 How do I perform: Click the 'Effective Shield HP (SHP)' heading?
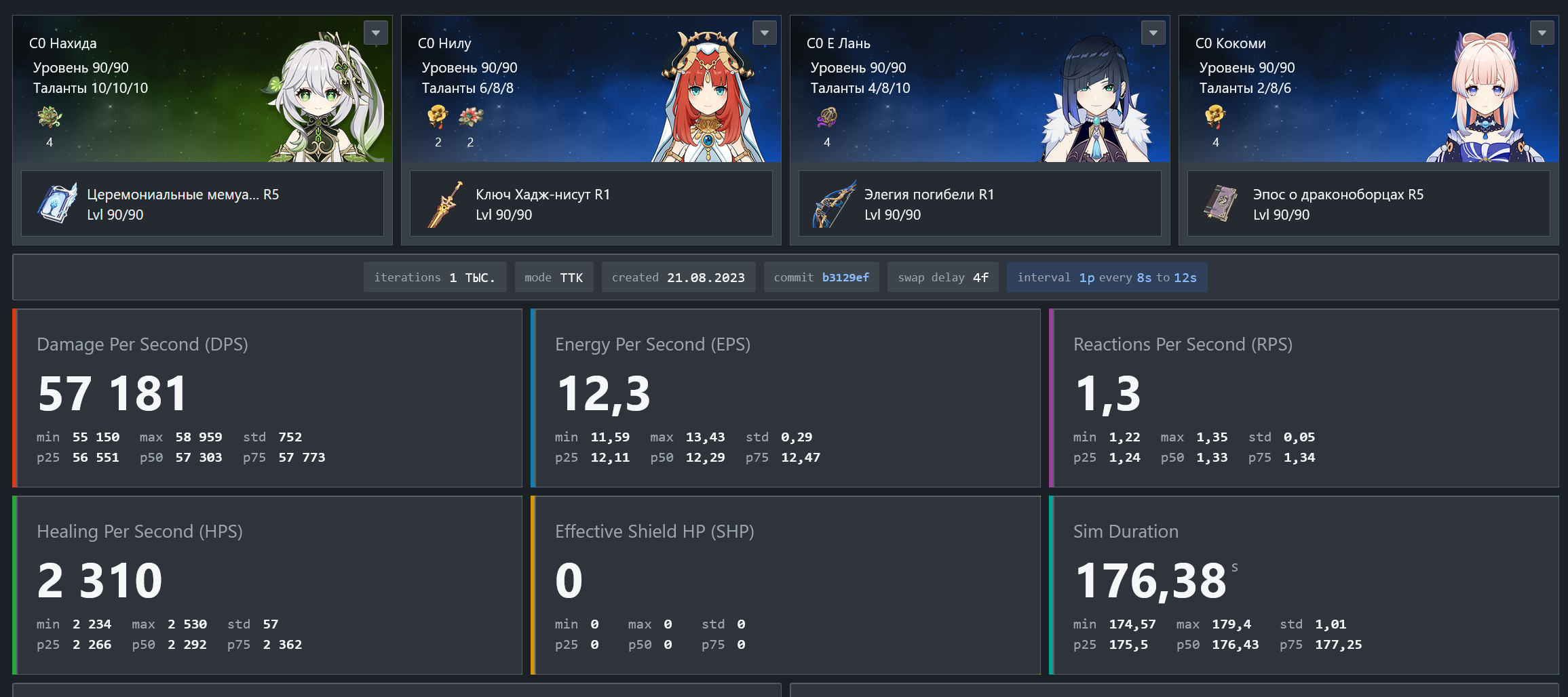click(655, 532)
